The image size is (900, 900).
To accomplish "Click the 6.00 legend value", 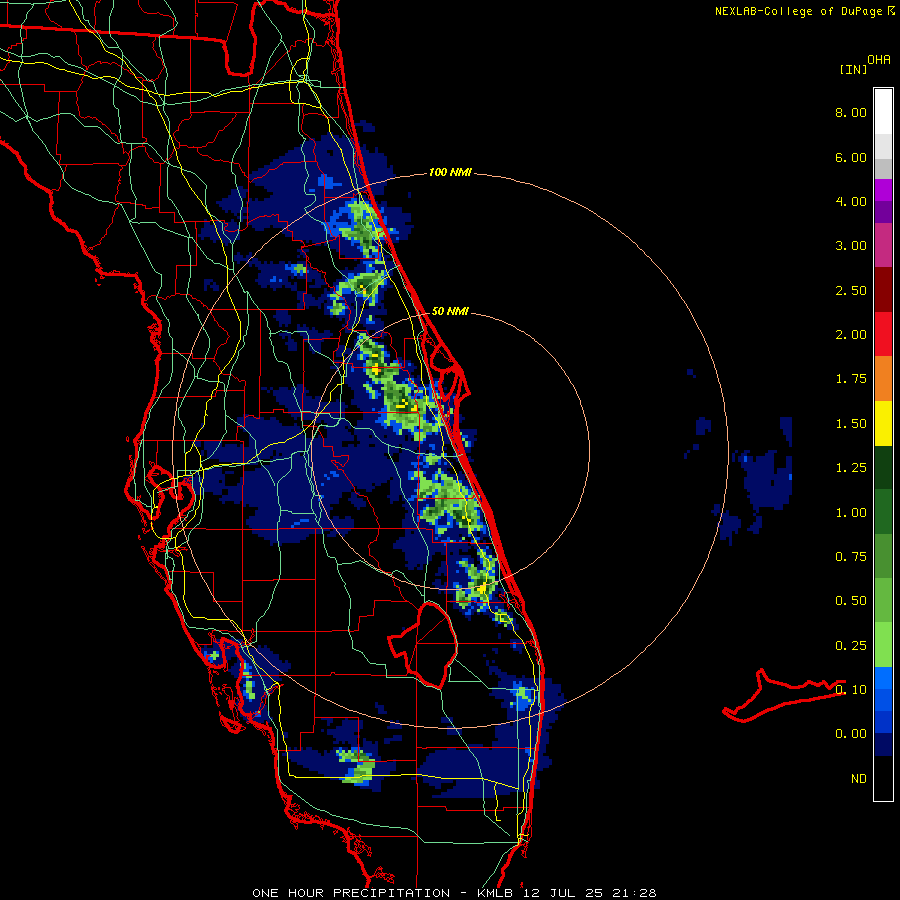I will click(x=851, y=157).
